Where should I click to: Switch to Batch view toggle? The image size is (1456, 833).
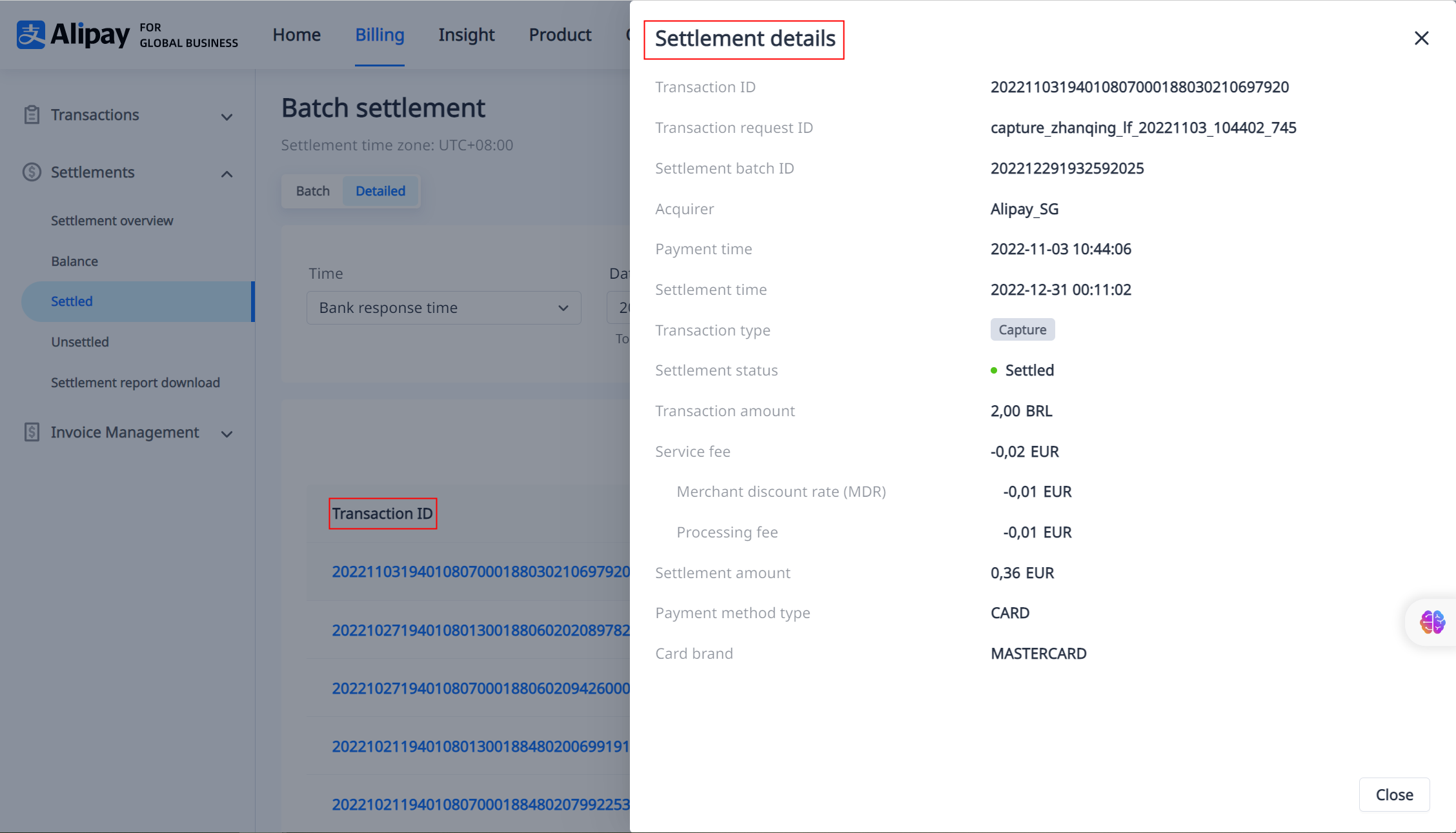pos(313,191)
